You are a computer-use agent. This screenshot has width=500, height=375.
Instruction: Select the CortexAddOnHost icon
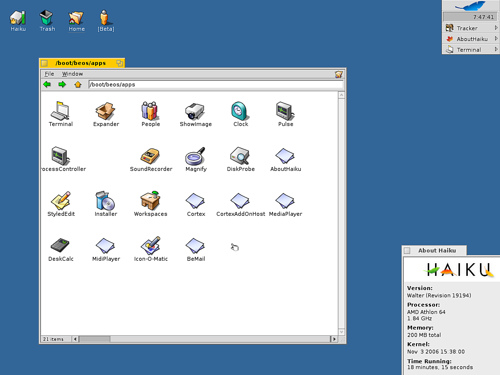point(240,201)
